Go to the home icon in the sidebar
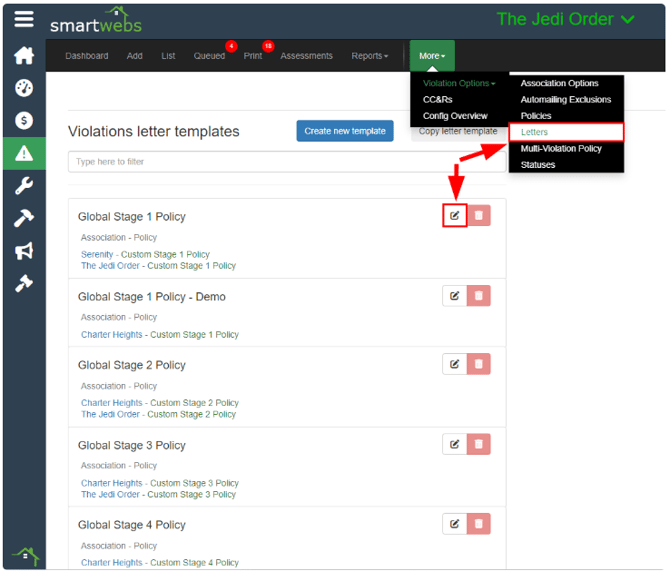Viewport: 670px width, 571px height. point(23,55)
